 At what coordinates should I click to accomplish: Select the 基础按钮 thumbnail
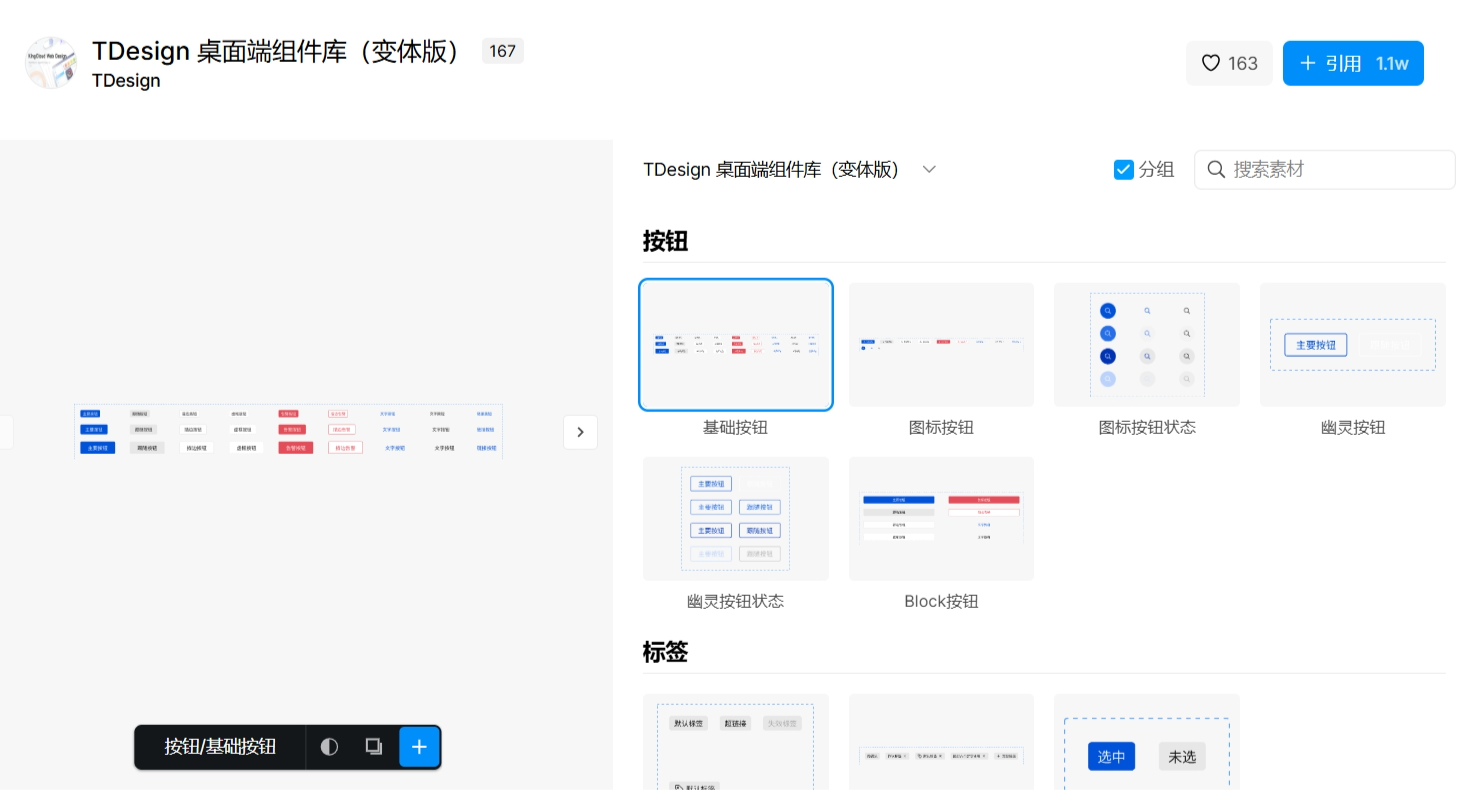click(735, 345)
